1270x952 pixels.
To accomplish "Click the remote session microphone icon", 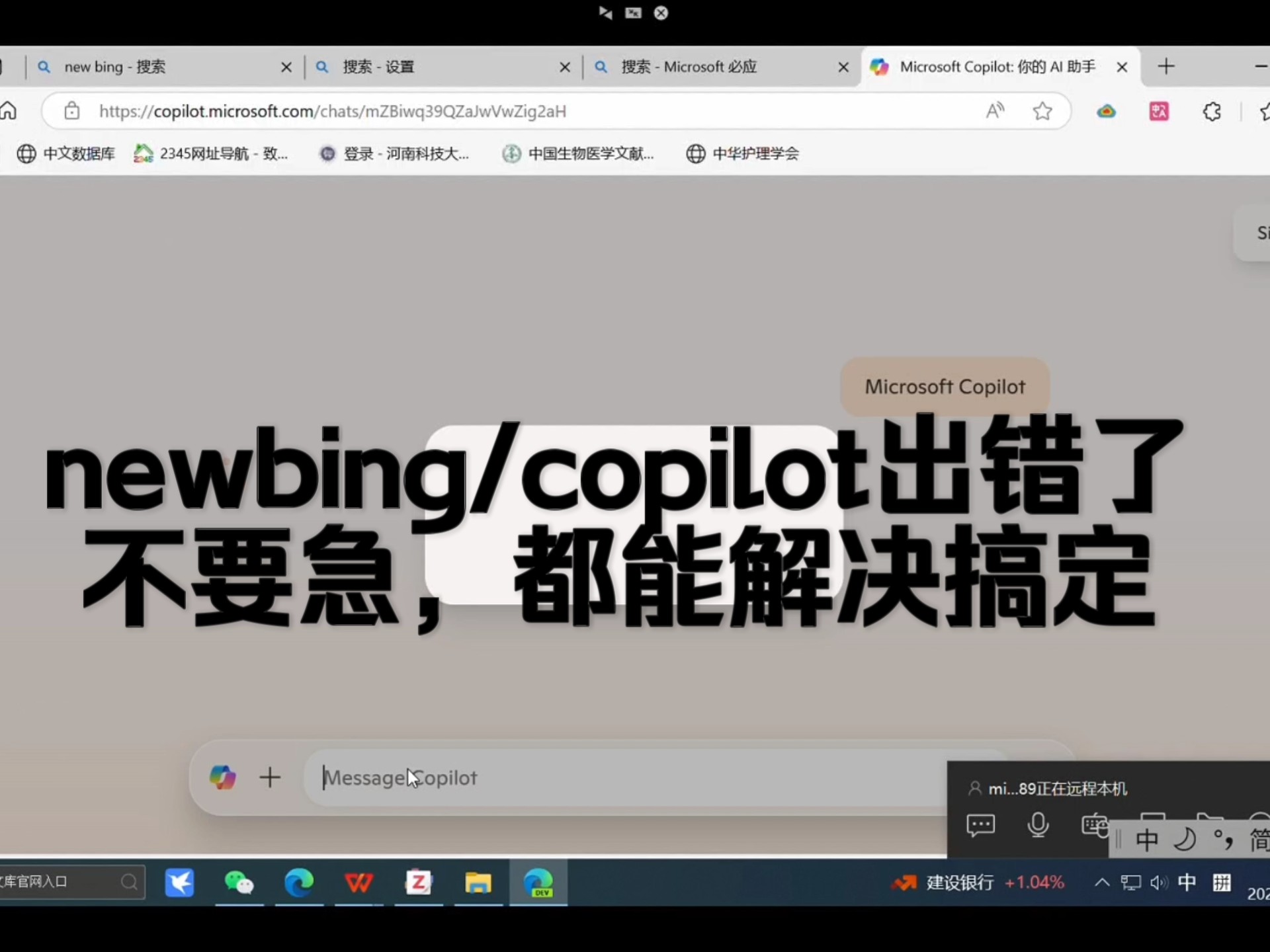I will click(x=1038, y=825).
